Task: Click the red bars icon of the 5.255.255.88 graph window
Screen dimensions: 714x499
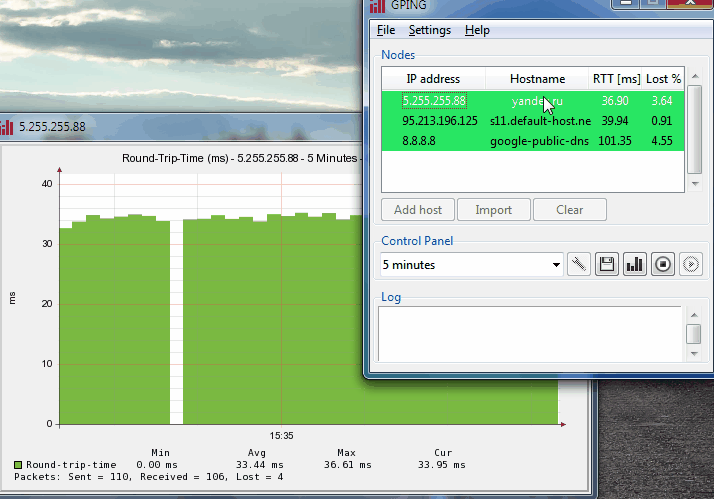Action: pyautogui.click(x=6, y=127)
